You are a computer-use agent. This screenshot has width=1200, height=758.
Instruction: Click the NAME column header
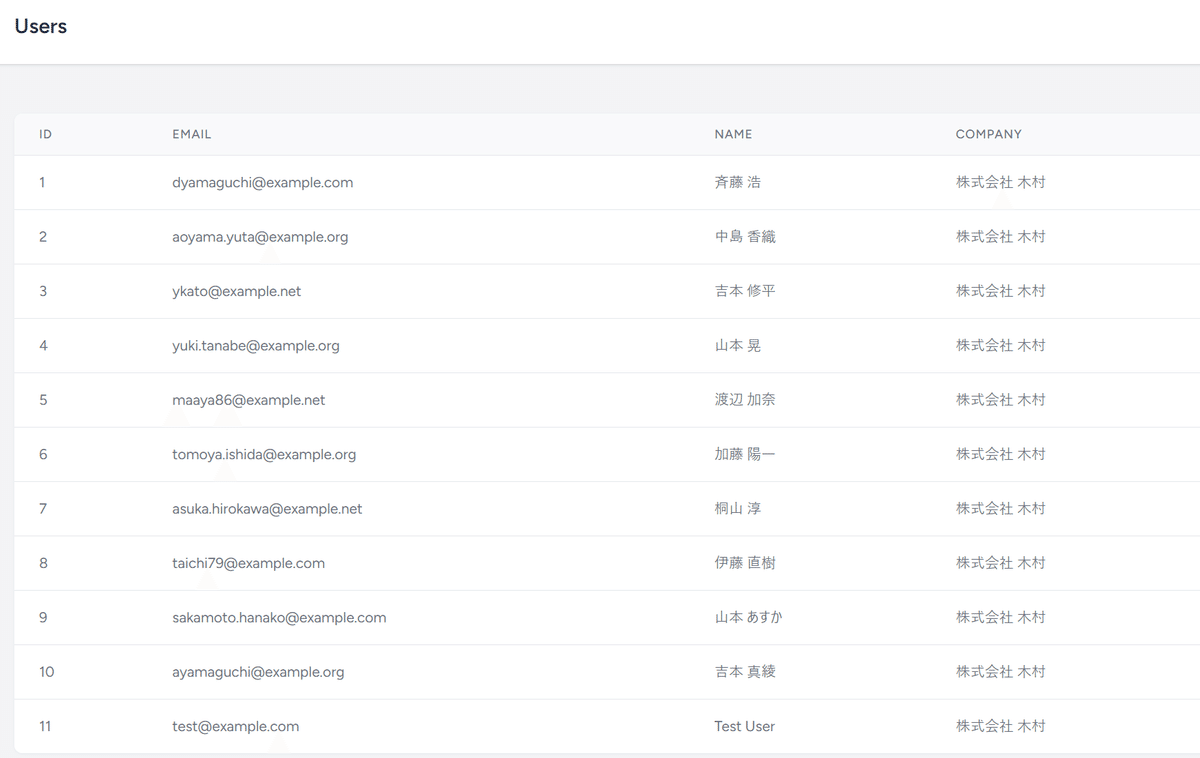coord(733,134)
